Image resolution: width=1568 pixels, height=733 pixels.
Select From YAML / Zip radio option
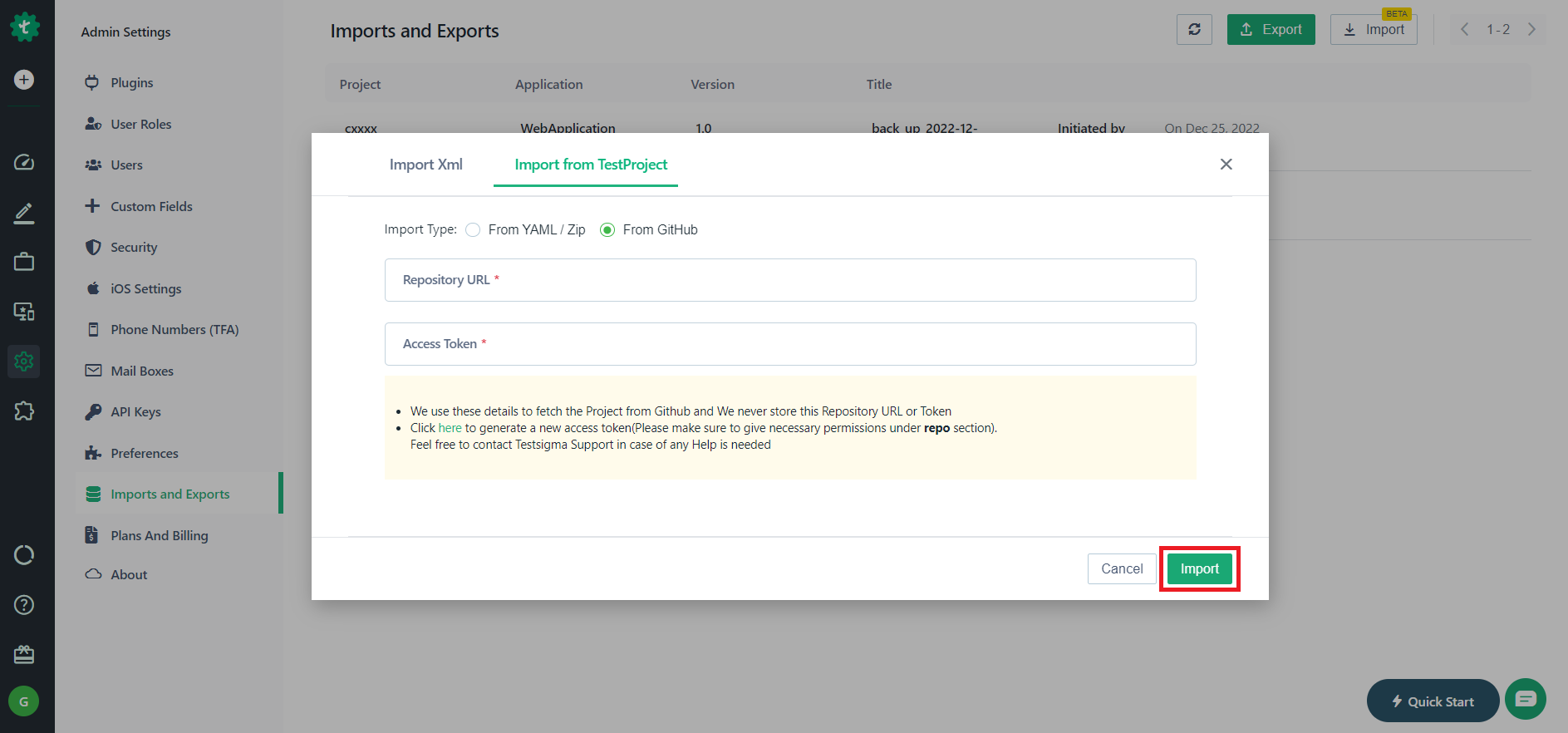473,230
